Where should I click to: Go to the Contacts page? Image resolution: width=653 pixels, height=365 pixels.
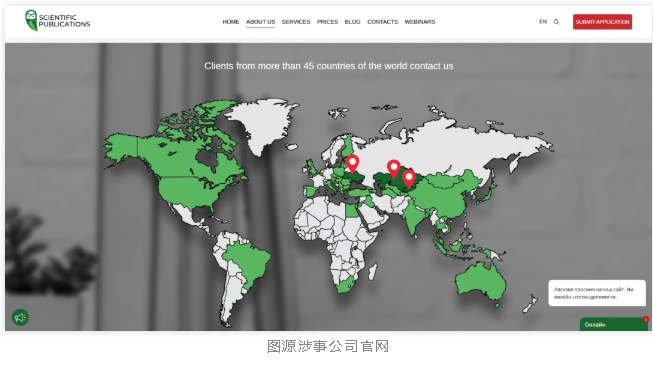(x=382, y=22)
